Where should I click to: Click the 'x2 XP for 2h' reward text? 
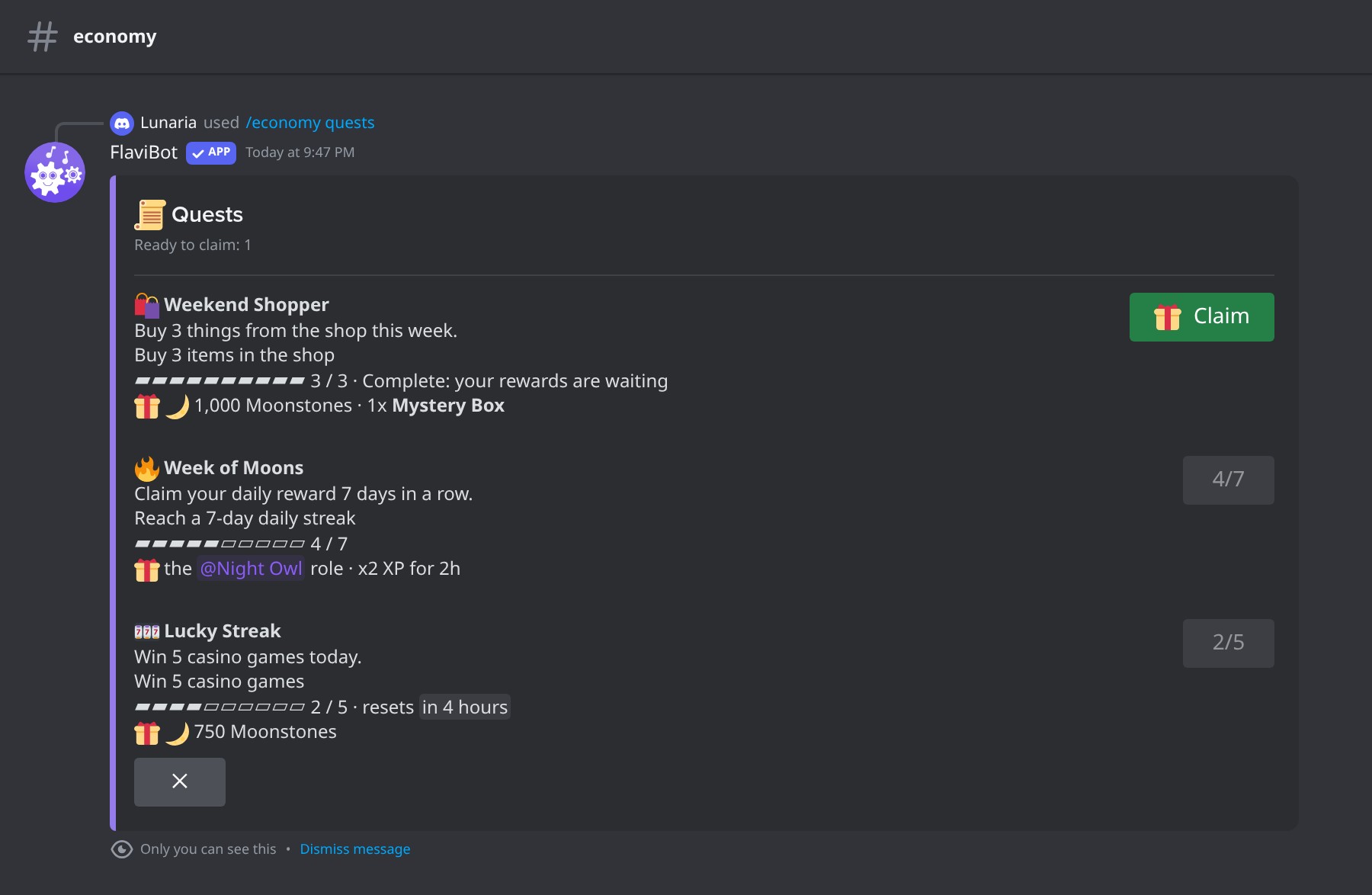pyautogui.click(x=409, y=569)
